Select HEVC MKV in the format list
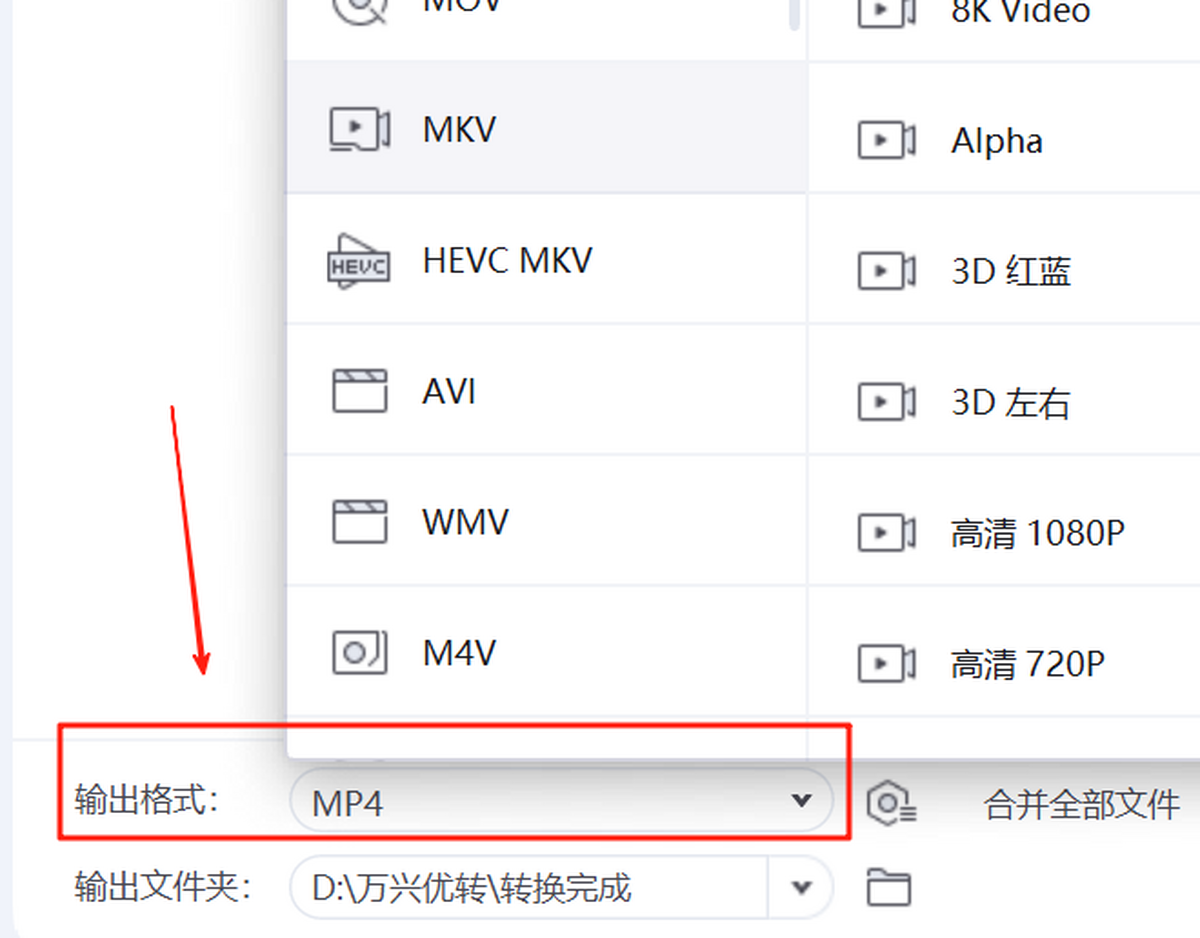 [547, 259]
